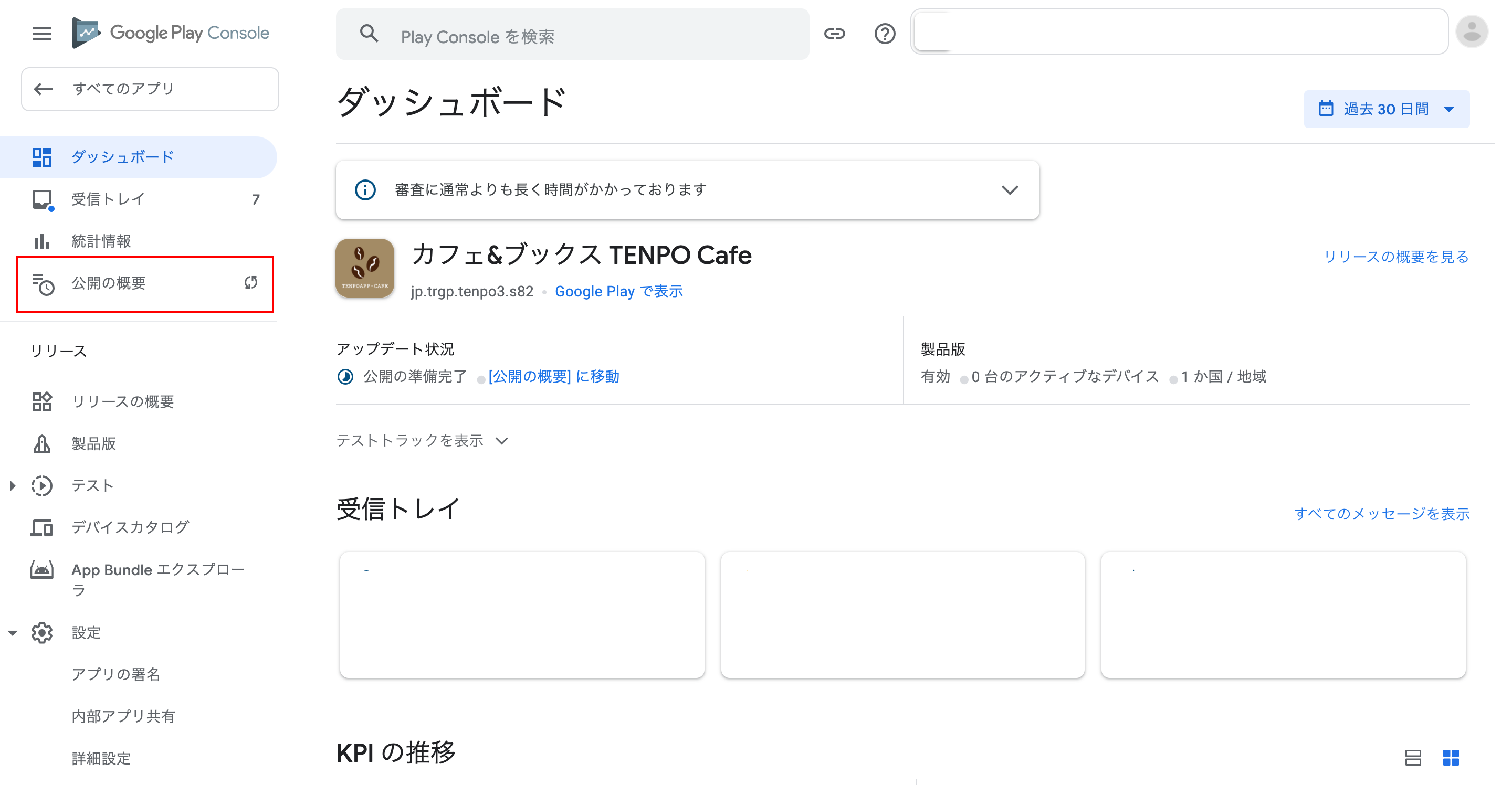The height and width of the screenshot is (785, 1512).
Task: Click the copy link icon
Action: 834,34
